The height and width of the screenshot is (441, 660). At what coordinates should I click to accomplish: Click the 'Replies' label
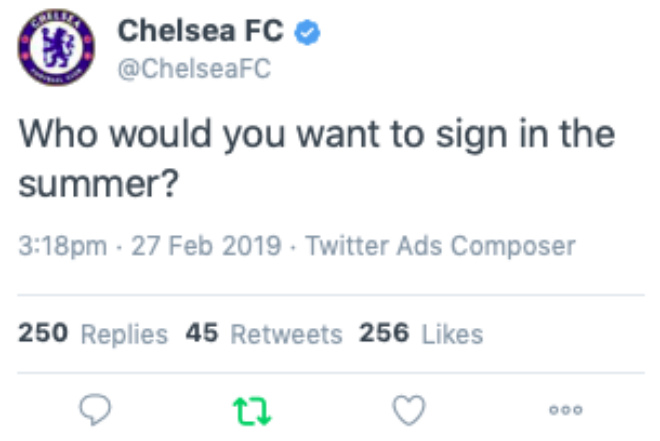pyautogui.click(x=123, y=334)
